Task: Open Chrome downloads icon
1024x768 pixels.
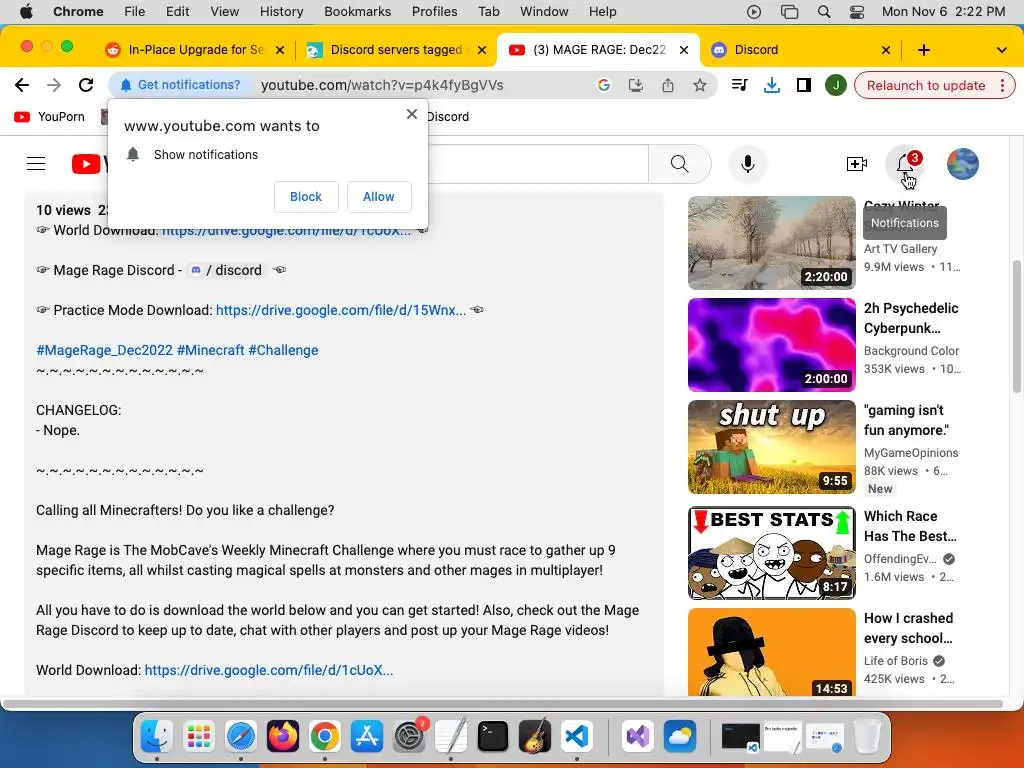Action: coord(772,85)
